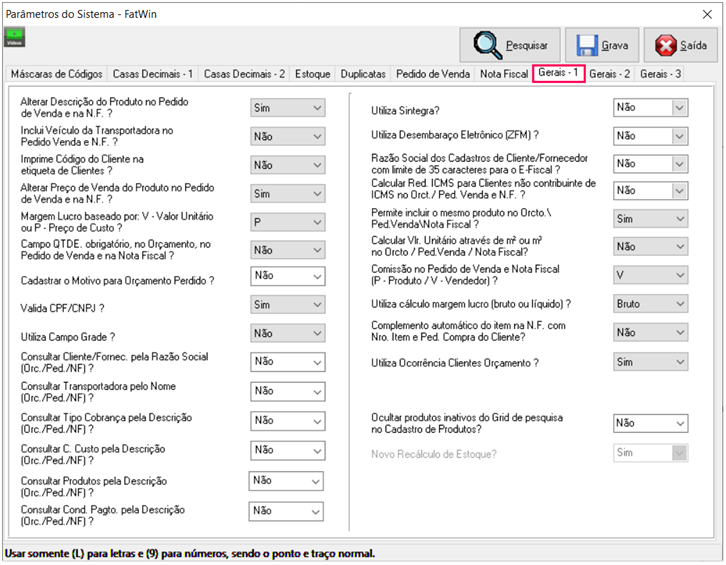
Task: Open the Estoque tab
Action: click(312, 74)
